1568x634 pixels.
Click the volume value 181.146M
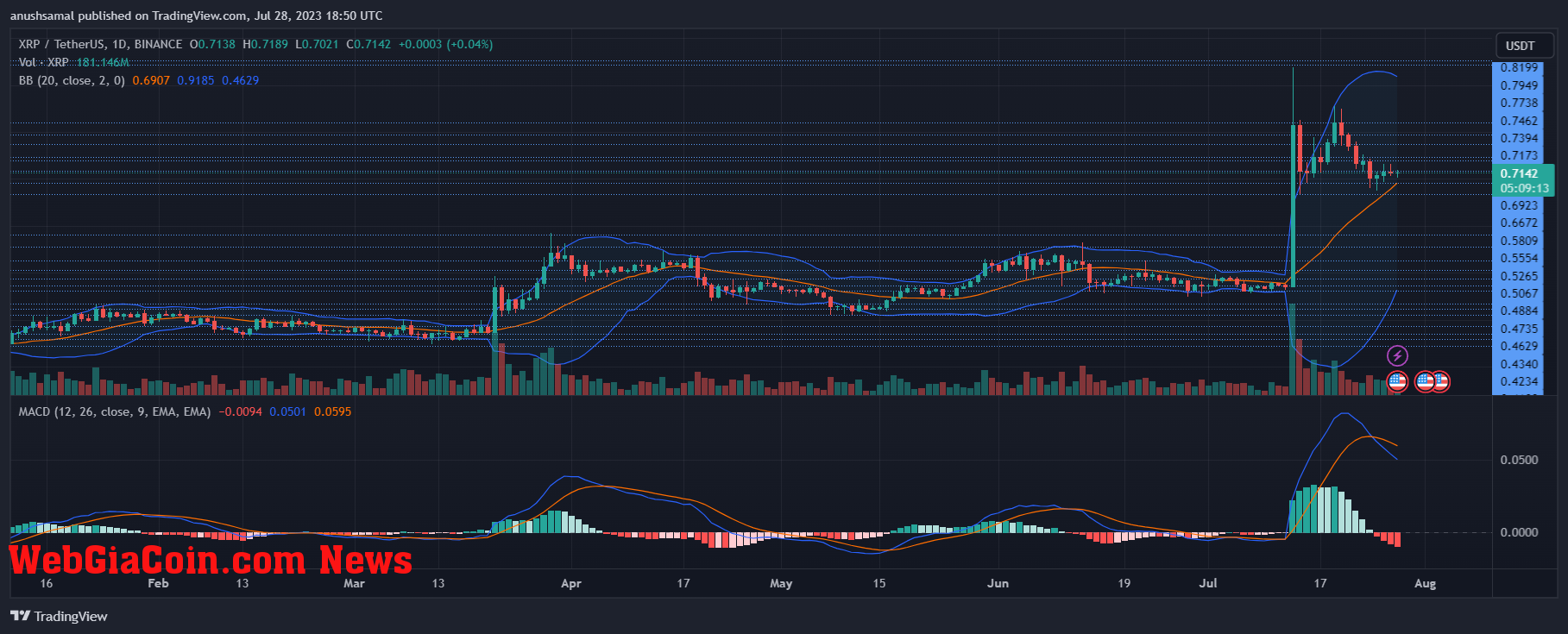pos(103,62)
